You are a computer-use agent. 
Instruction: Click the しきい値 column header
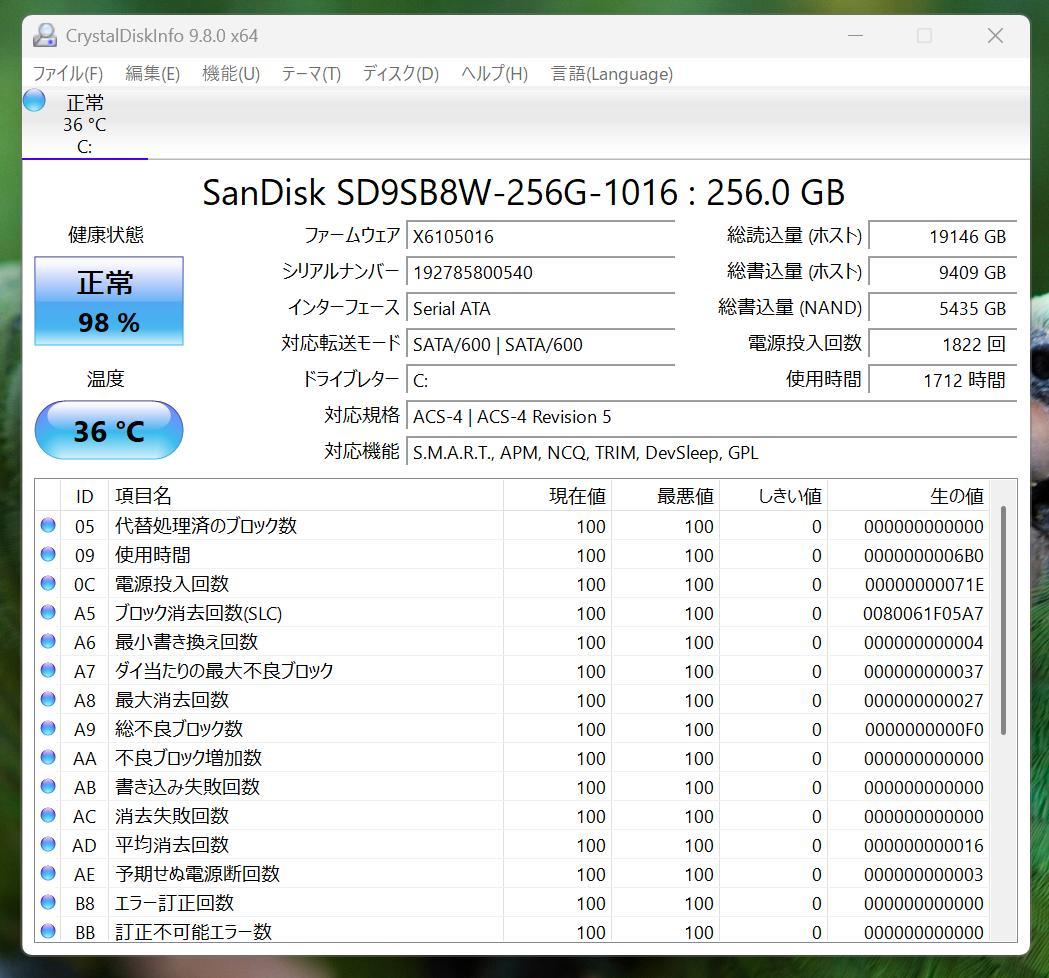coord(773,496)
